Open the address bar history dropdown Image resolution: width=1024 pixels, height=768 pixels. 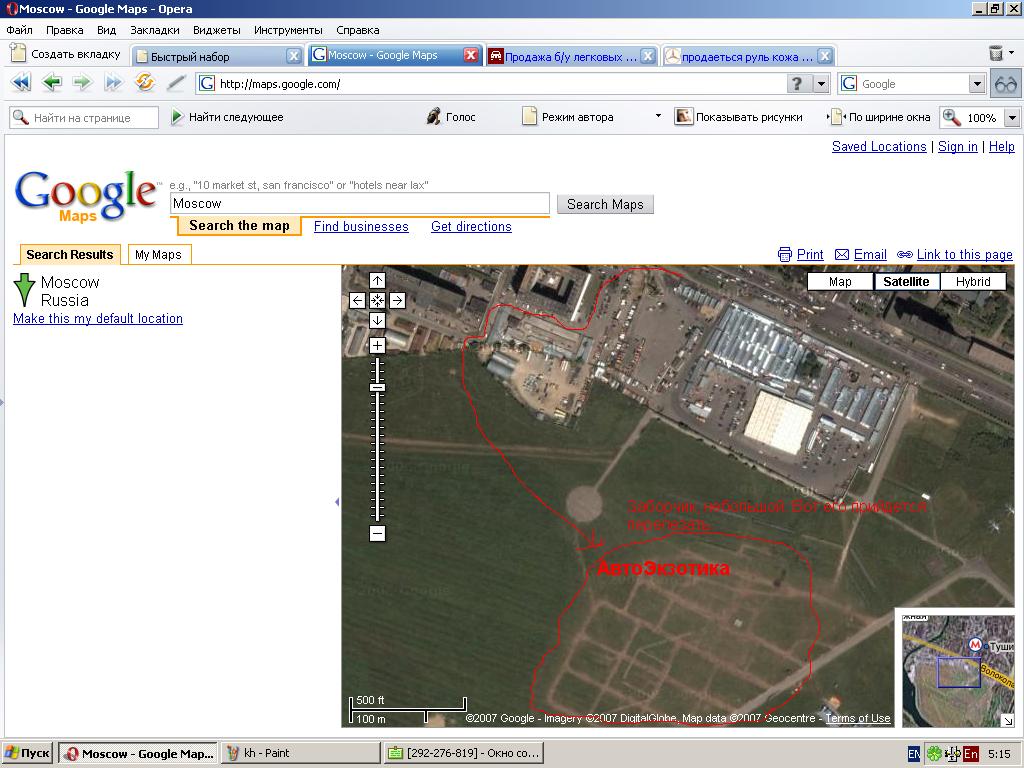[x=821, y=84]
